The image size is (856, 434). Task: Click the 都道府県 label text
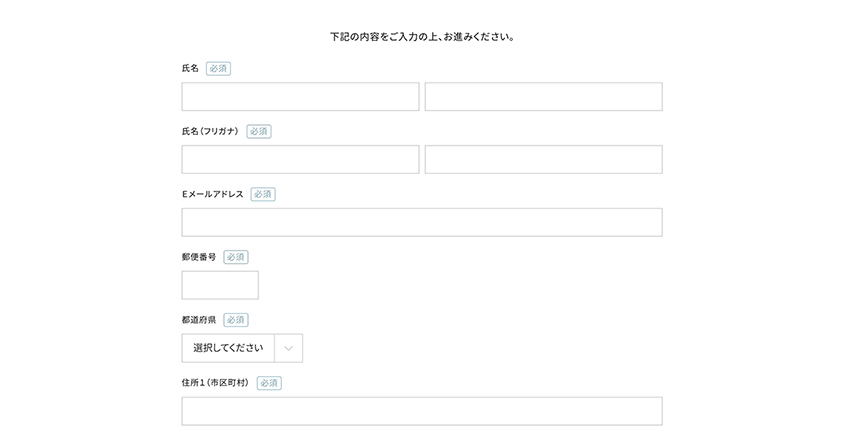[x=199, y=320]
